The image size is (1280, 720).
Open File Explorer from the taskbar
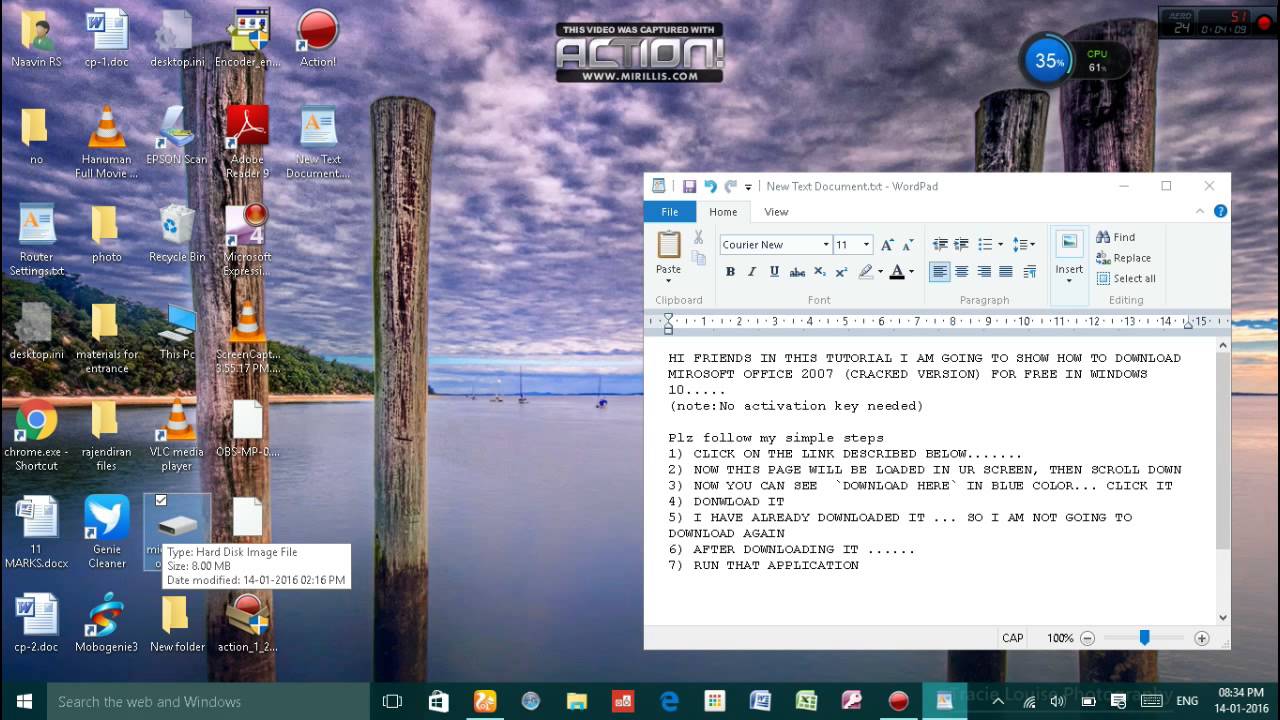[x=576, y=701]
